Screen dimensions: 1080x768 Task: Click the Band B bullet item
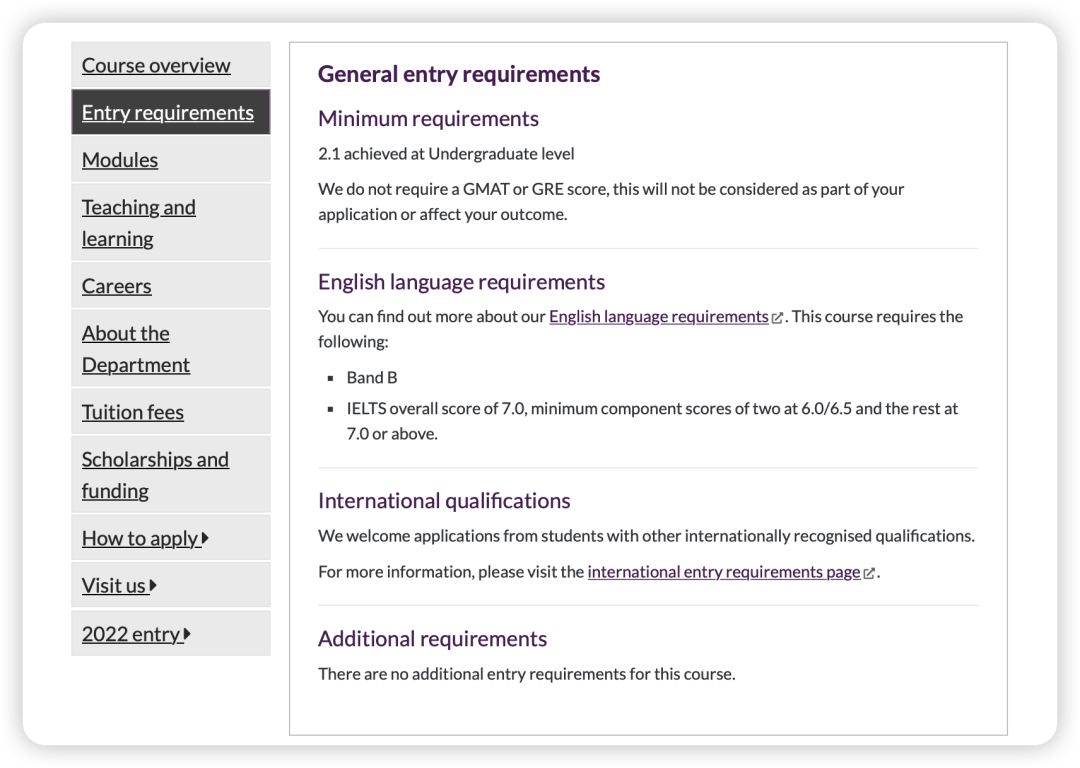[372, 378]
